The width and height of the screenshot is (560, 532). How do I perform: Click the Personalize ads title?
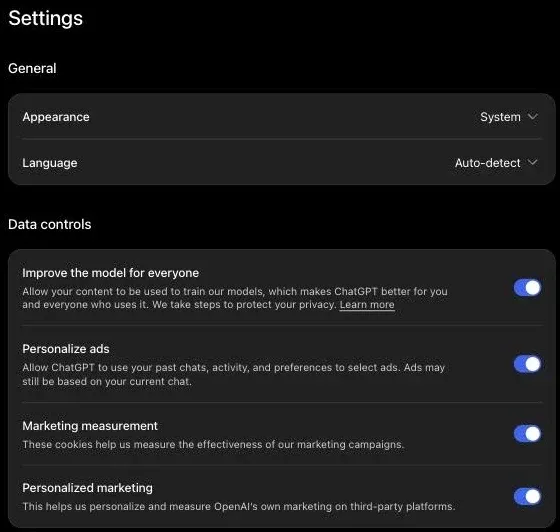66,349
